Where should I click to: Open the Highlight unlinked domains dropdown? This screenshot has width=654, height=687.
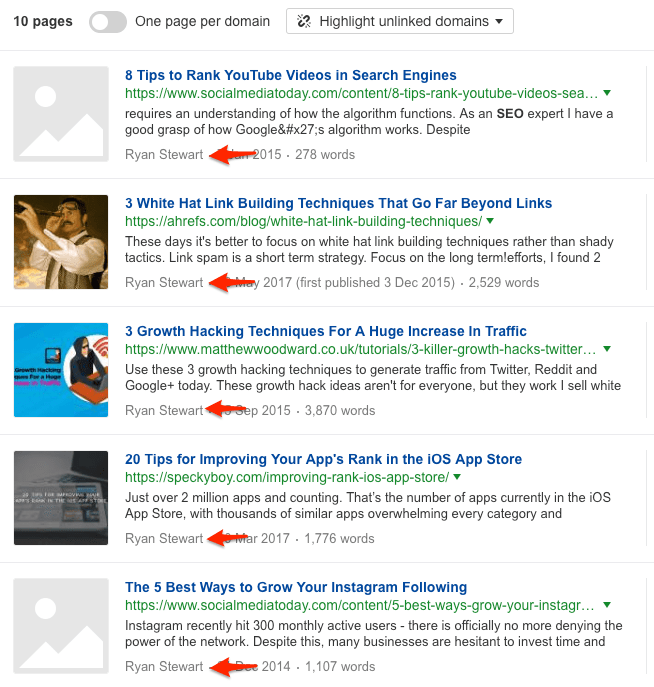[399, 22]
